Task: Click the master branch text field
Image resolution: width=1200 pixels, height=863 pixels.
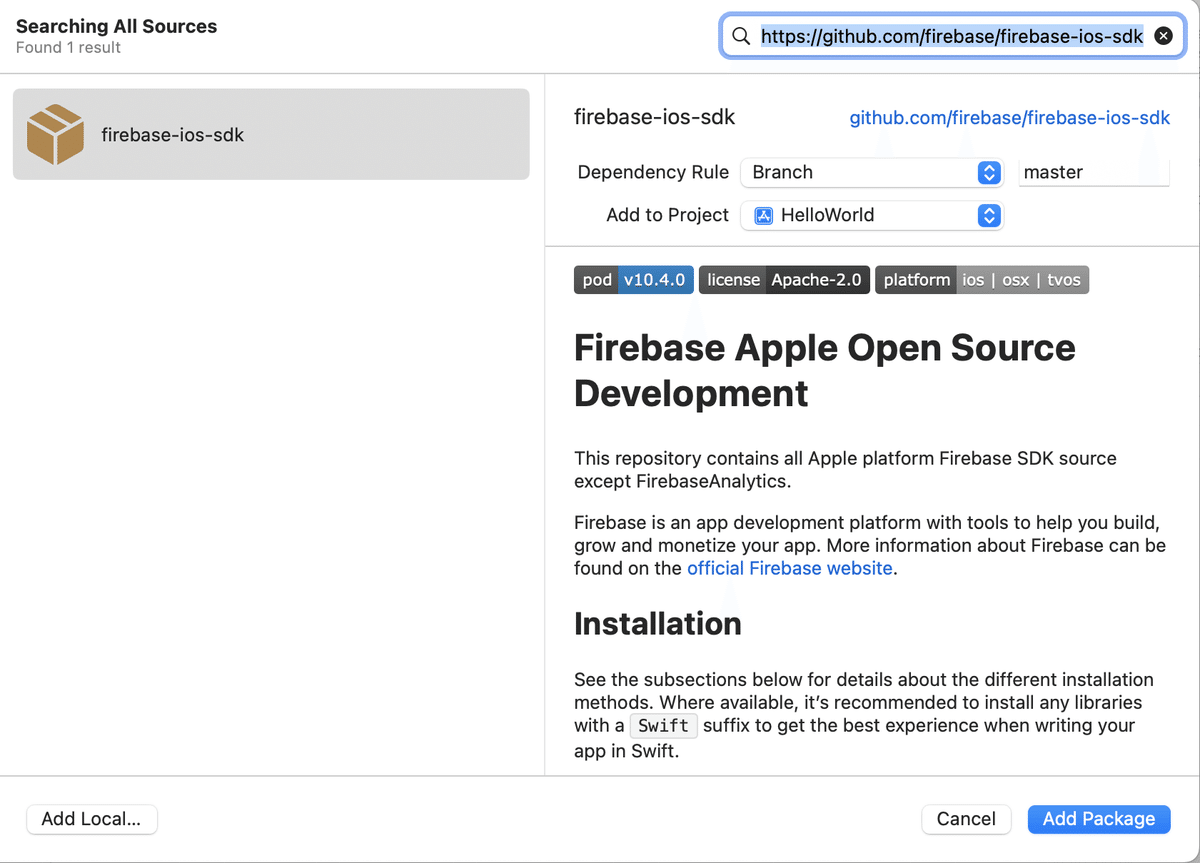Action: [x=1093, y=172]
